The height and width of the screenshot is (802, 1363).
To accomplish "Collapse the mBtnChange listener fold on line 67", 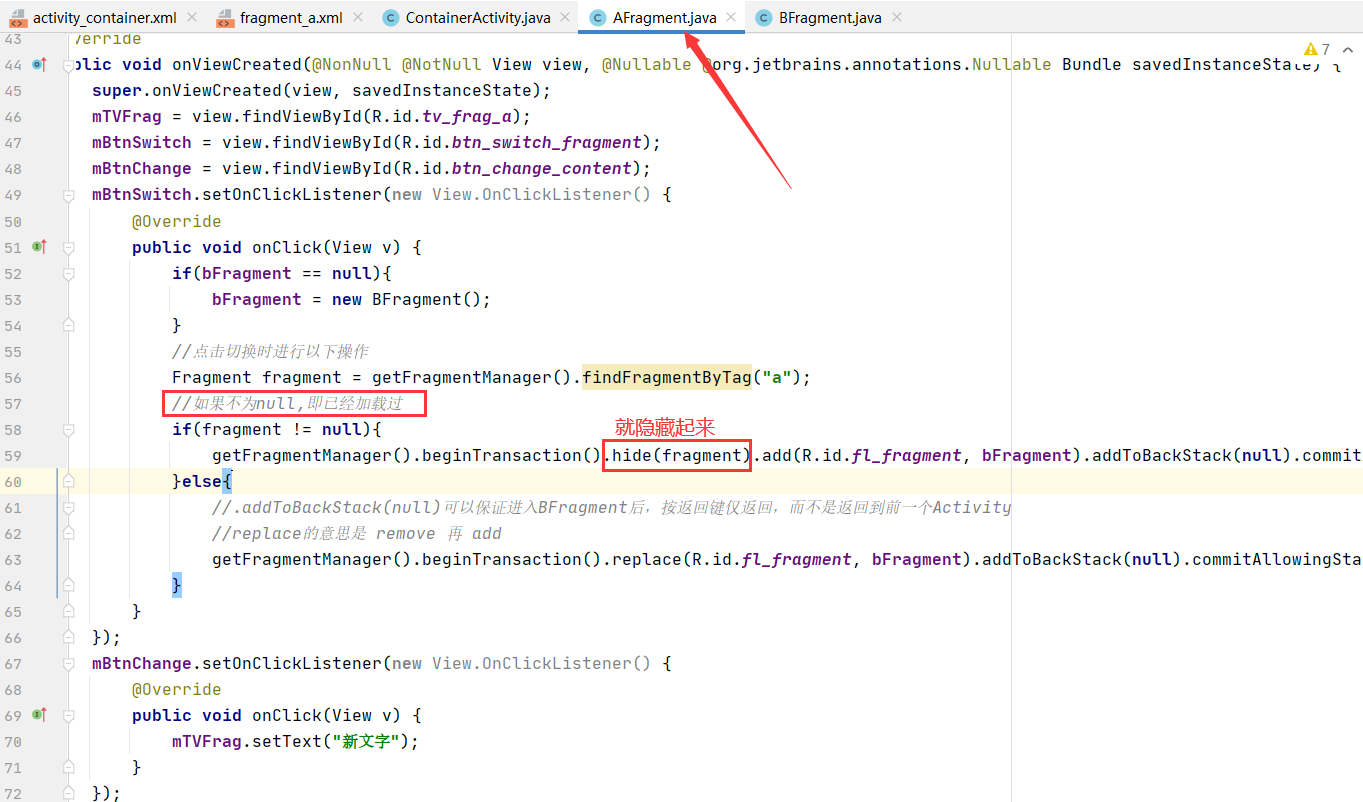I will coord(68,662).
